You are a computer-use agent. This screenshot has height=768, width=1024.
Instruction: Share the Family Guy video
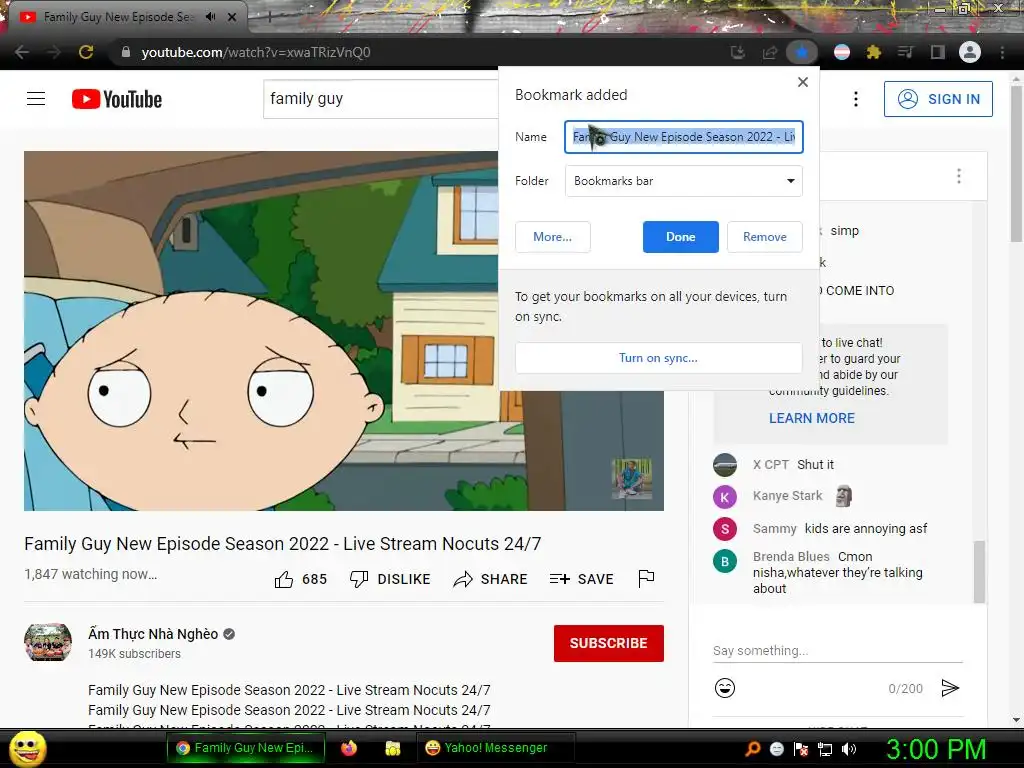(490, 579)
